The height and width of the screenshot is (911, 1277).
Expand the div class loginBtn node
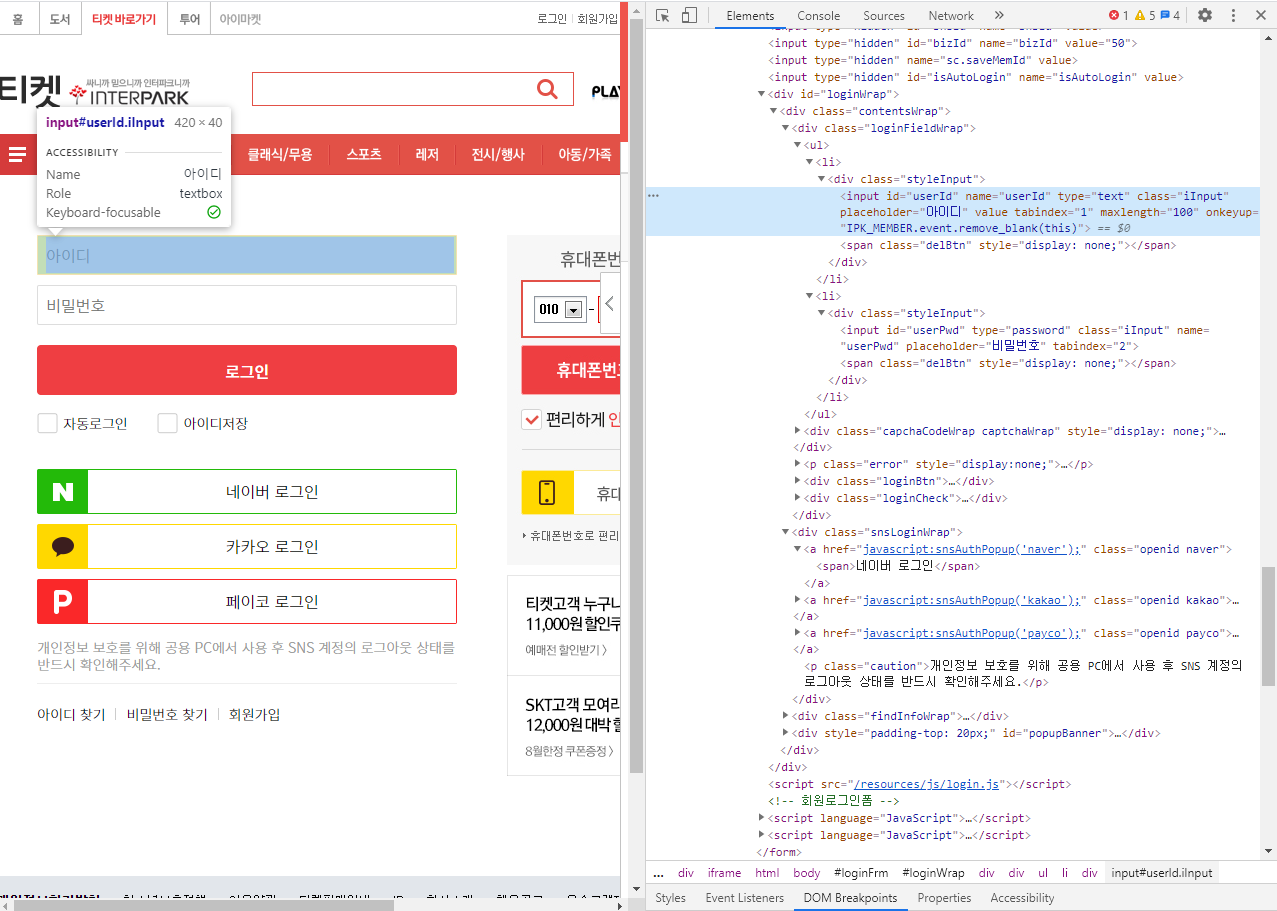tap(798, 481)
